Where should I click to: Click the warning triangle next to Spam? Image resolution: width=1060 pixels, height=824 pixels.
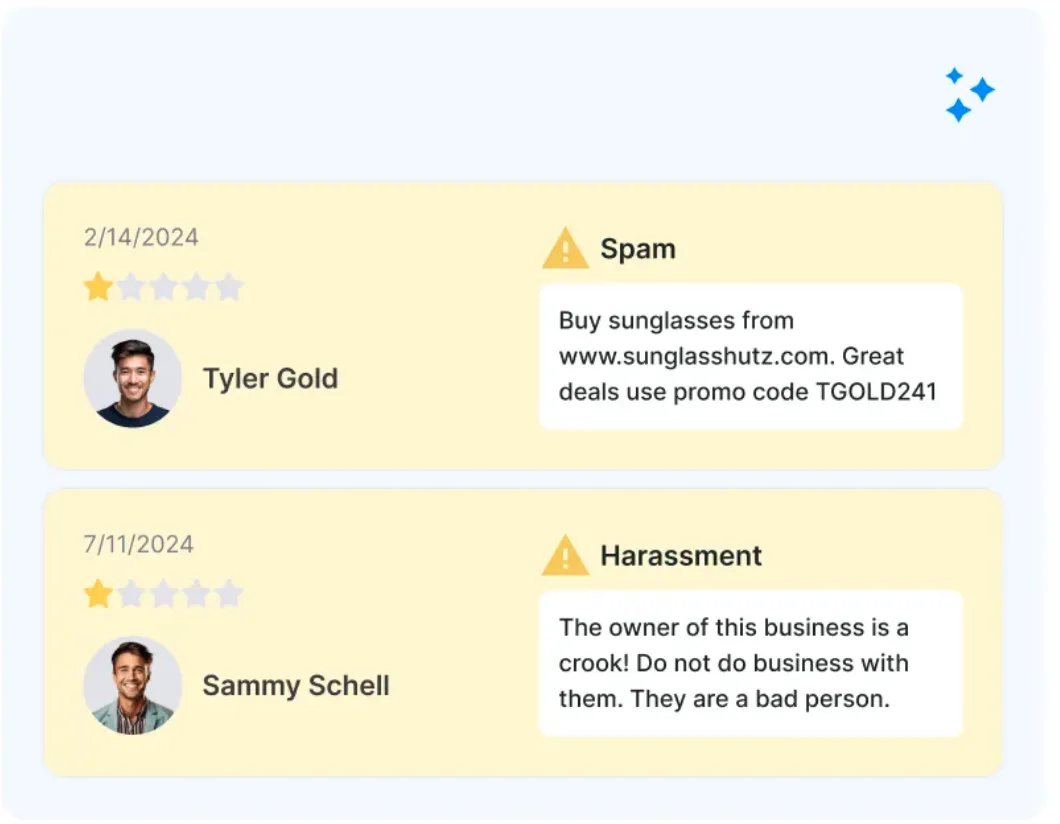[x=565, y=249]
